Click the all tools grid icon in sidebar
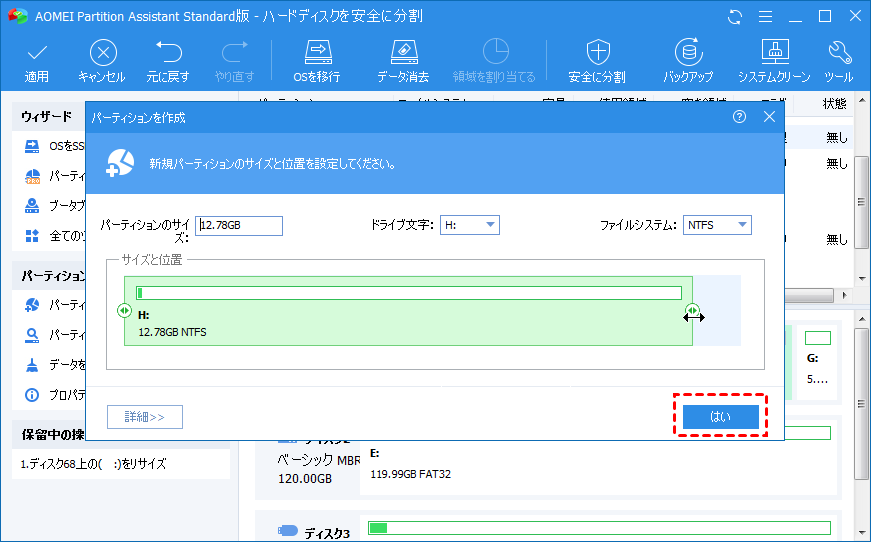Viewport: 871px width, 542px height. pyautogui.click(x=32, y=236)
